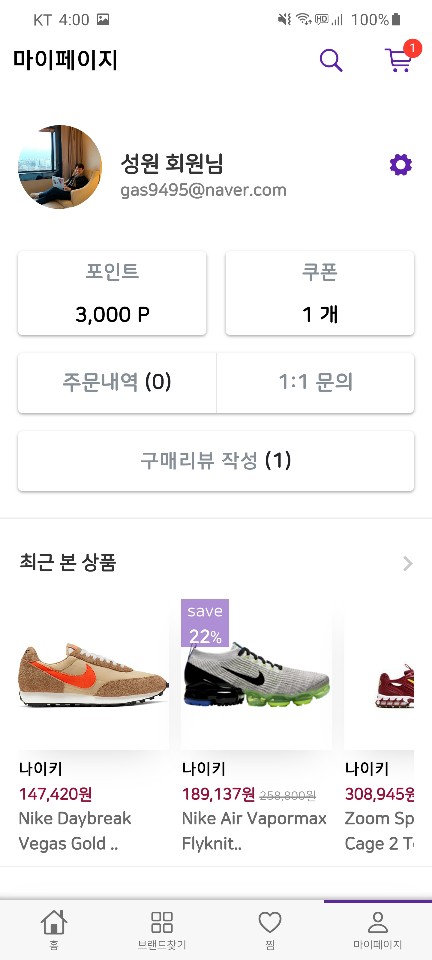432x960 pixels.
Task: Tap the profile photo avatar
Action: point(60,167)
